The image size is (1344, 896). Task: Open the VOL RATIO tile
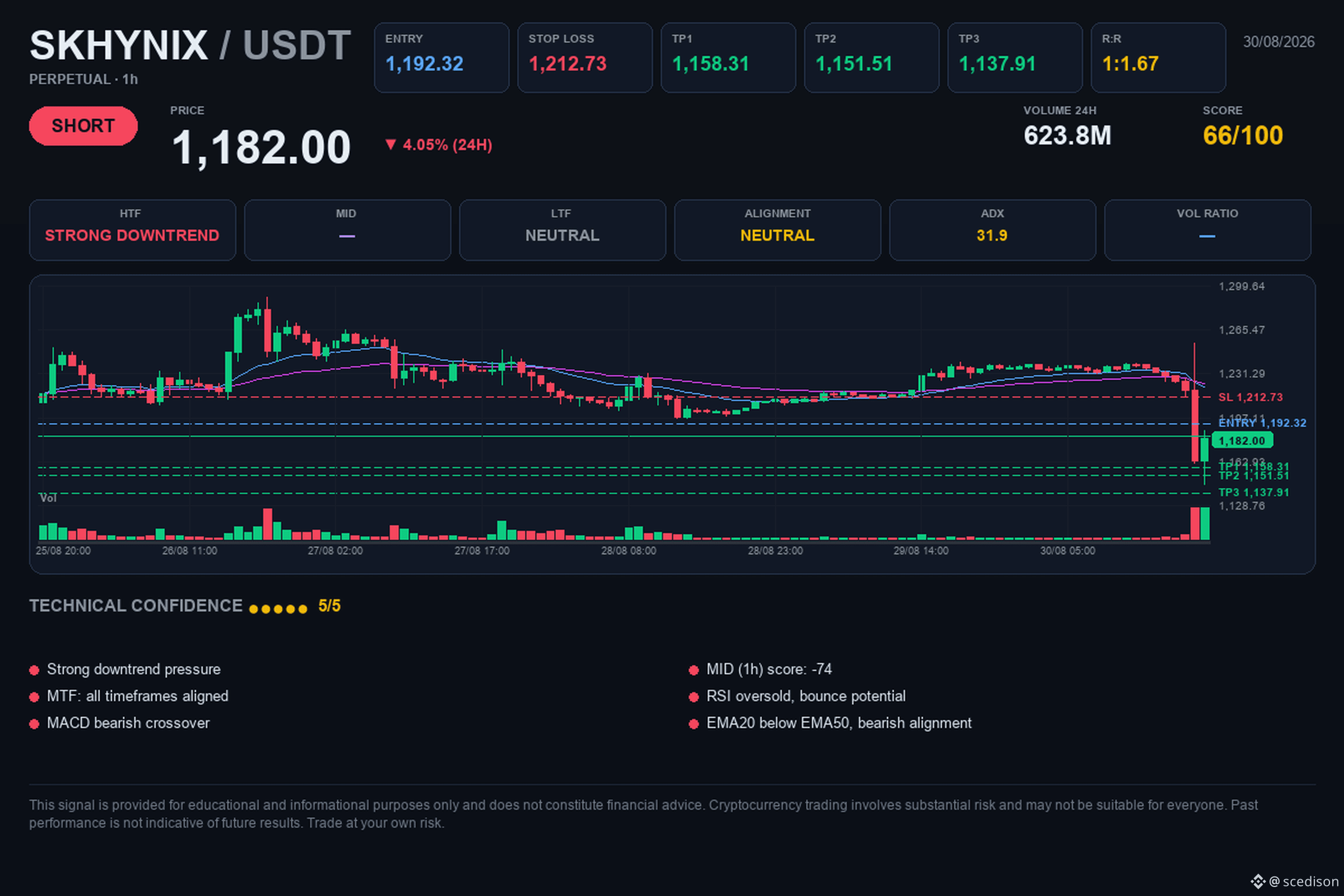point(1207,230)
